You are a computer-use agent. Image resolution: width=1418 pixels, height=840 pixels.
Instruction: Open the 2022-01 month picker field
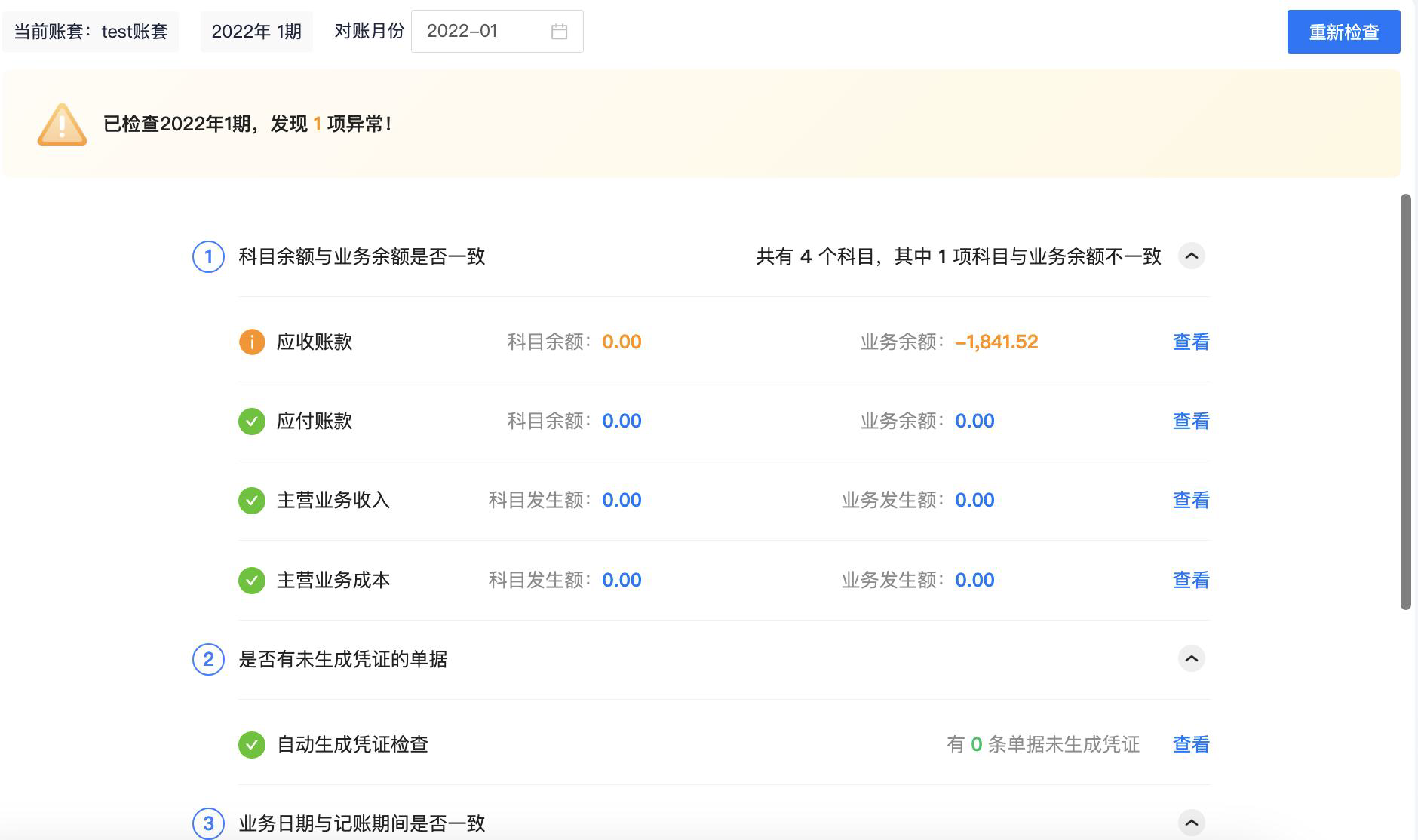pyautogui.click(x=483, y=31)
